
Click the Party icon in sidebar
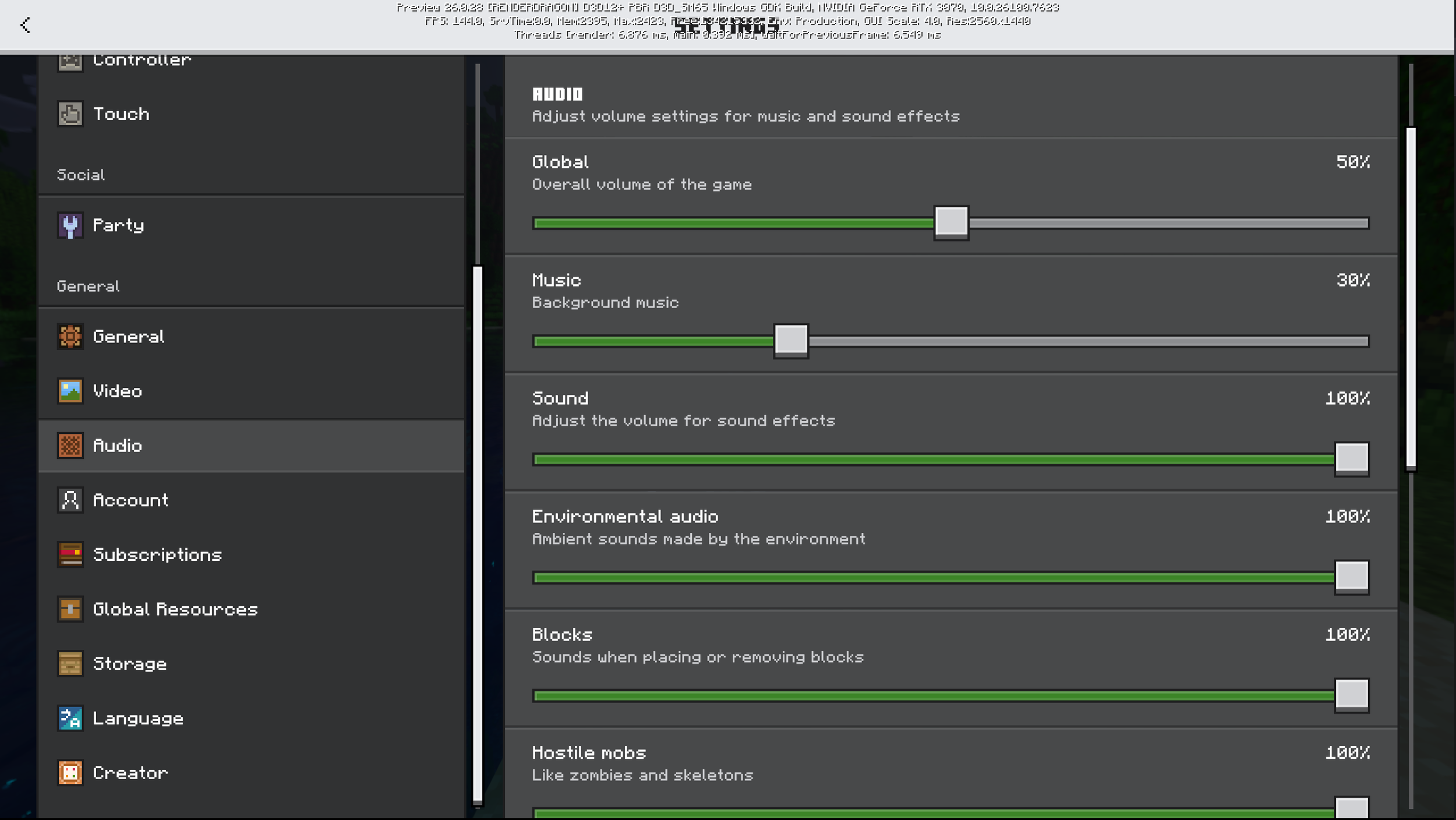[x=70, y=225]
